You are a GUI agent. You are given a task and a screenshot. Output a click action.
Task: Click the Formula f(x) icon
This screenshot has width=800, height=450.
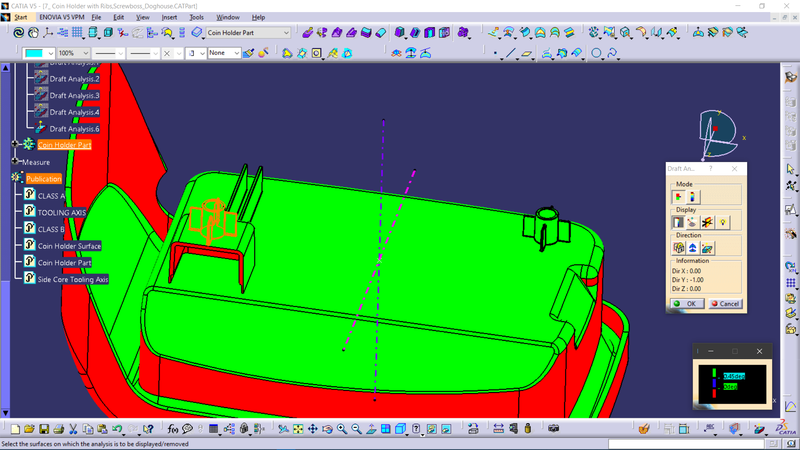(x=172, y=429)
